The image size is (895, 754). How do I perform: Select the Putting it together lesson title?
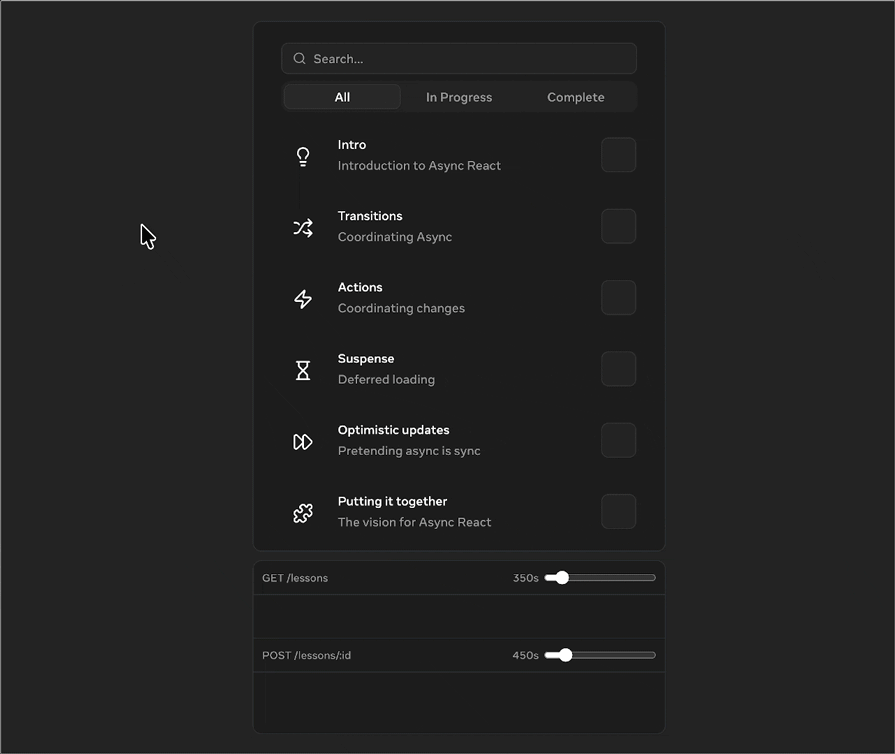point(392,501)
